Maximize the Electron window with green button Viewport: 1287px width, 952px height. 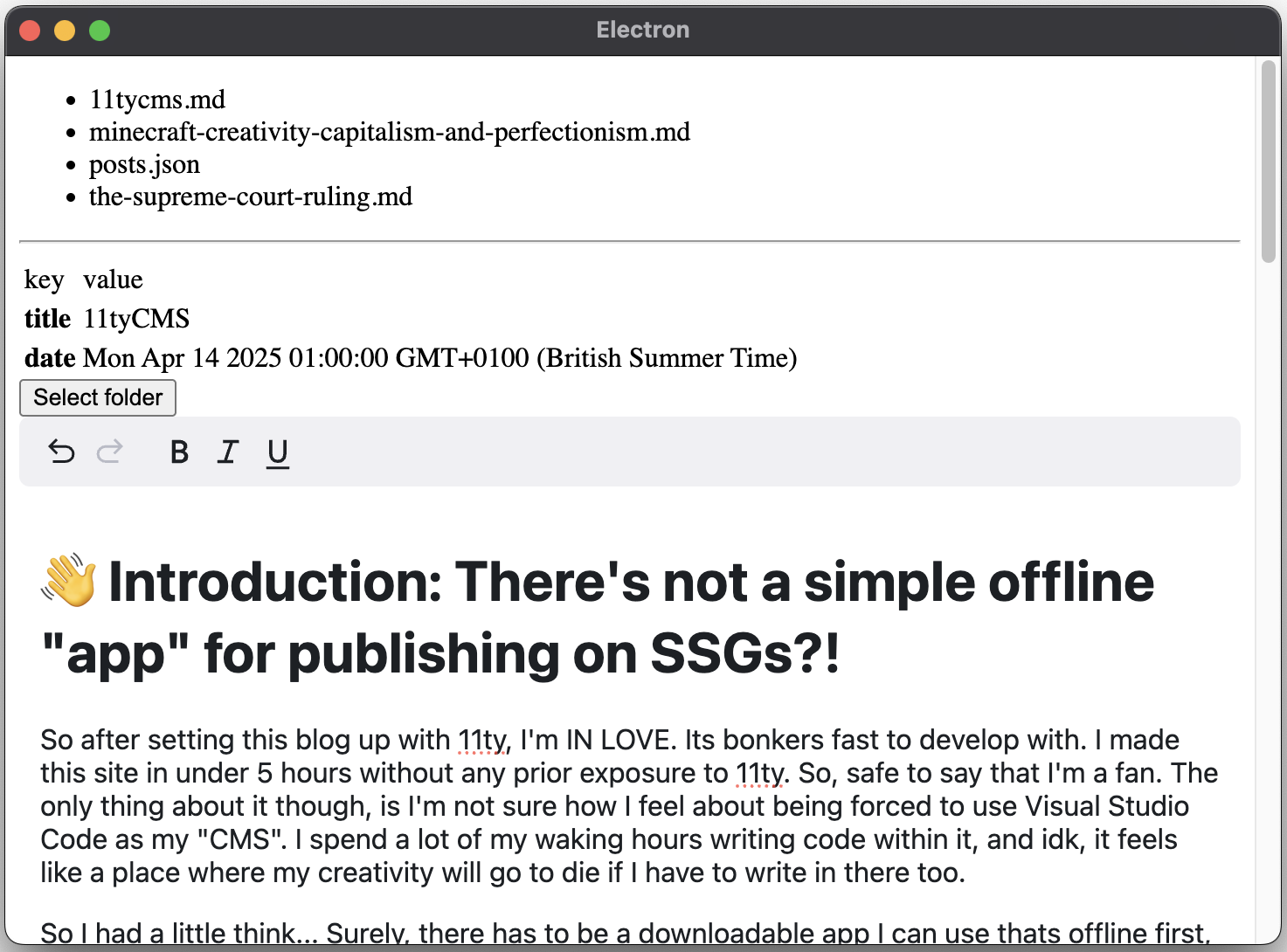tap(100, 31)
